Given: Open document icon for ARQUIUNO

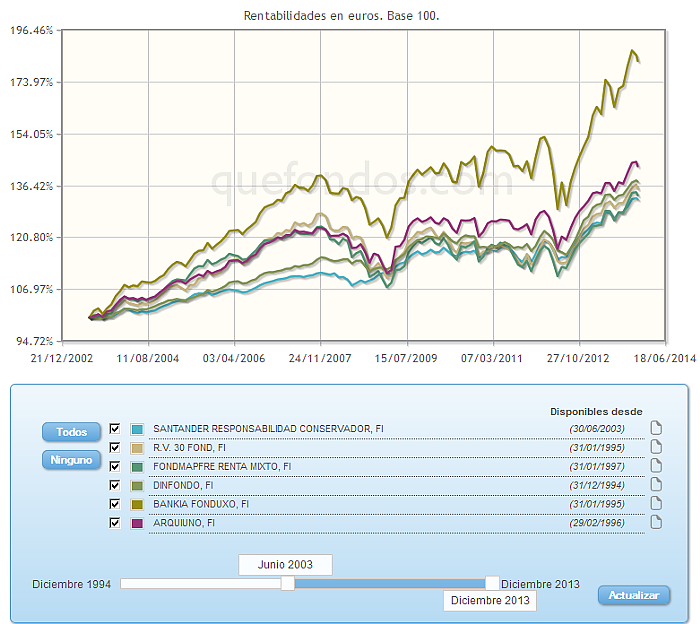Looking at the screenshot, I should pos(656,522).
